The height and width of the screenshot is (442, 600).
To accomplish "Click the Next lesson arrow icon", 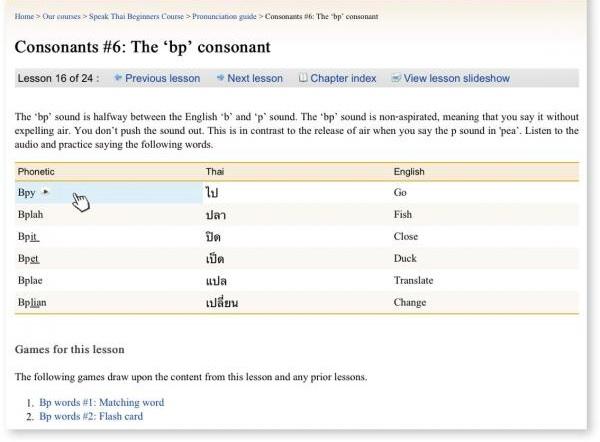I will pos(220,78).
